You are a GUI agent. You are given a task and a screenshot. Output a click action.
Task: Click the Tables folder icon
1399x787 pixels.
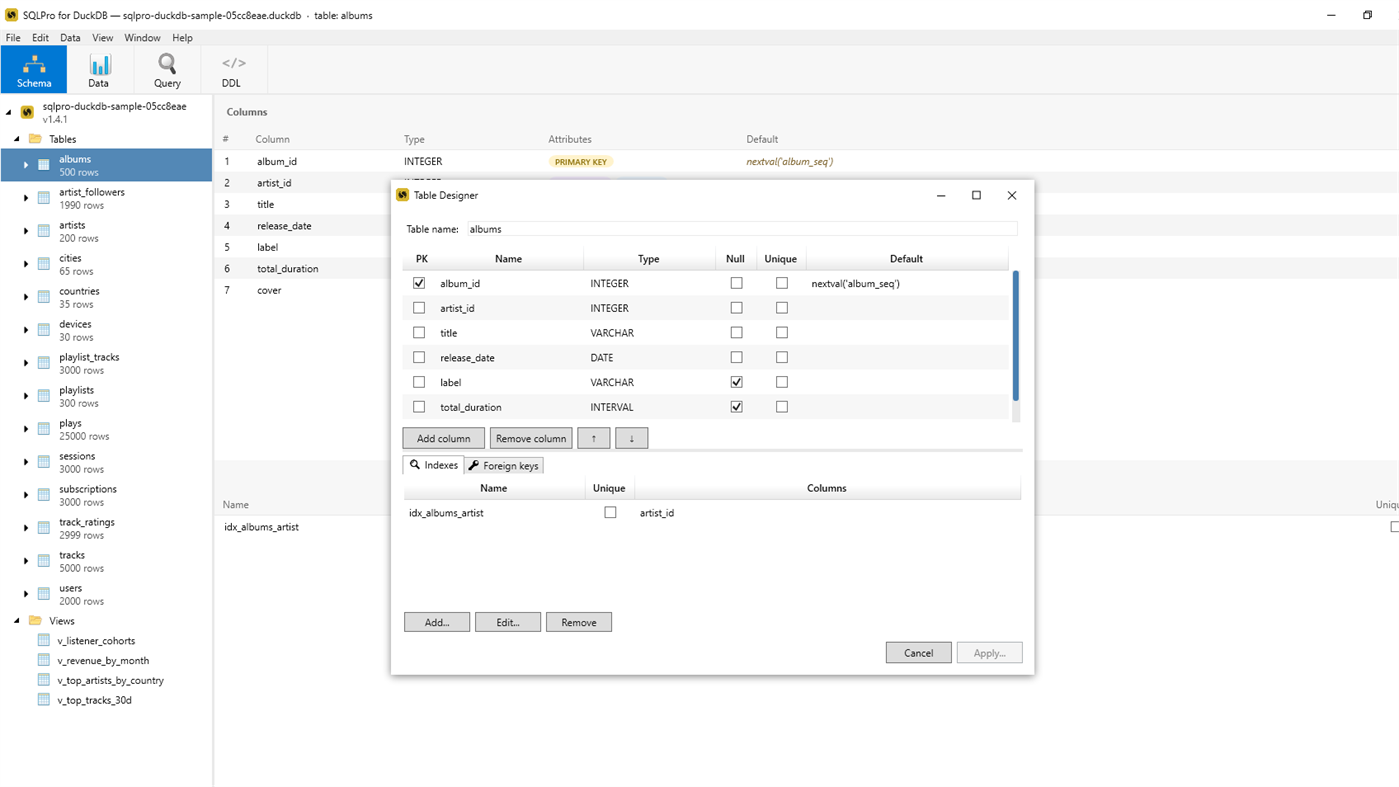pos(35,139)
